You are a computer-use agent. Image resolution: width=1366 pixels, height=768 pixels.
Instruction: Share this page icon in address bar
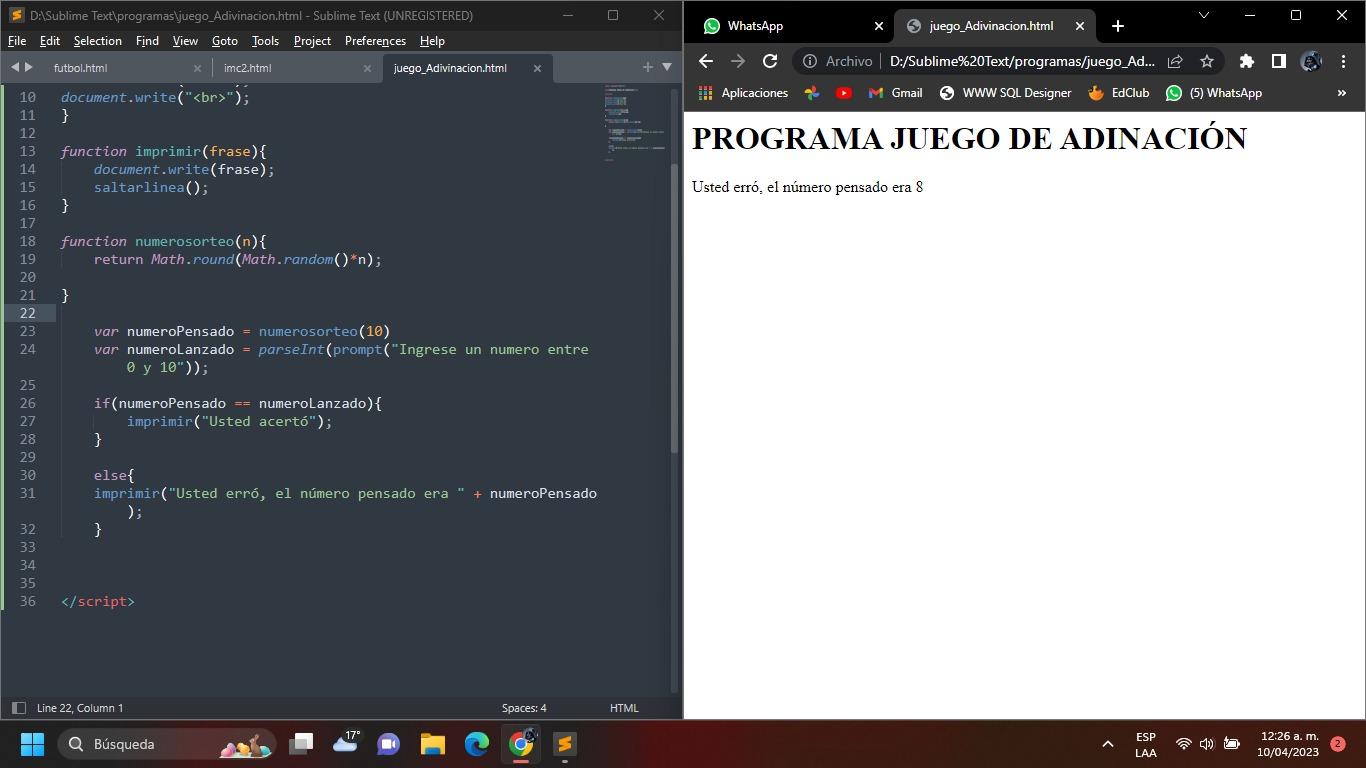click(1176, 61)
